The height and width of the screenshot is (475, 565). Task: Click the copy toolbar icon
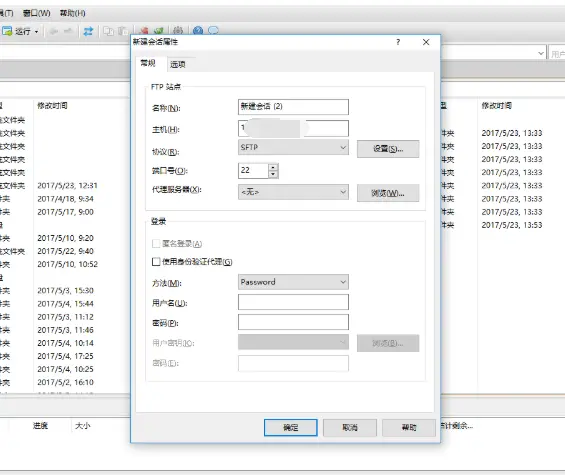pos(108,31)
